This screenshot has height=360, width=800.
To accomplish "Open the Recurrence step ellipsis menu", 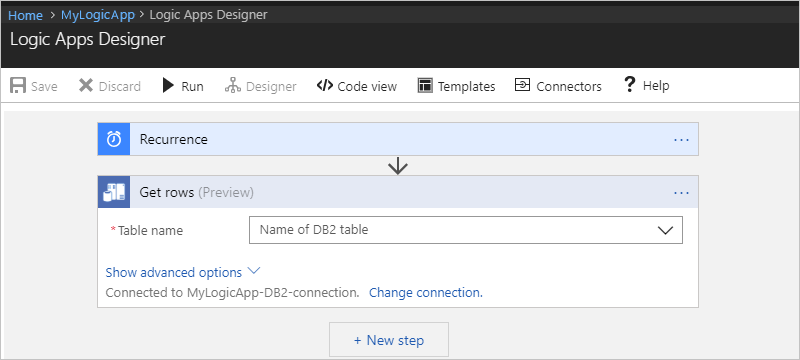I will coord(682,140).
